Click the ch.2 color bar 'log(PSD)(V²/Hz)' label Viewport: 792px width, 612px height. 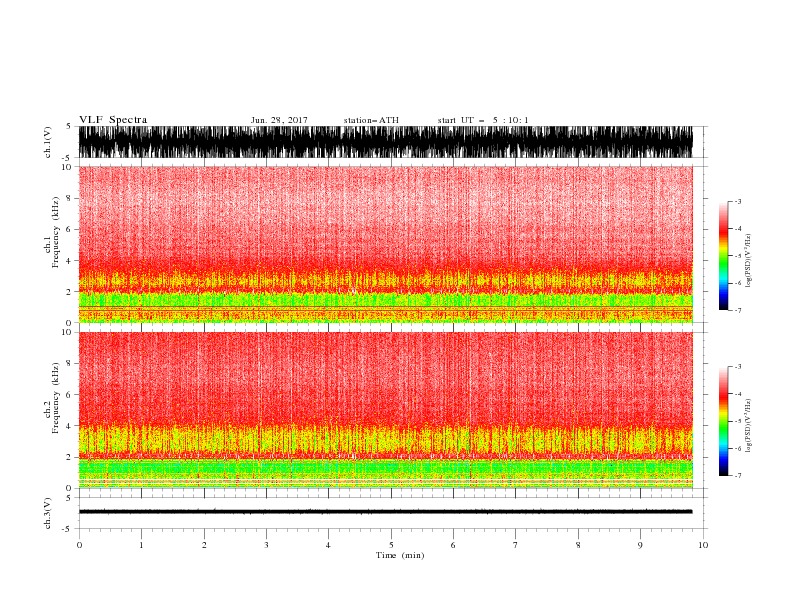pos(748,426)
